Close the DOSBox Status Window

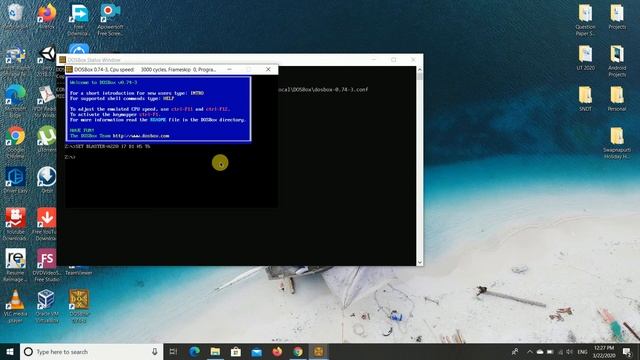click(x=413, y=60)
